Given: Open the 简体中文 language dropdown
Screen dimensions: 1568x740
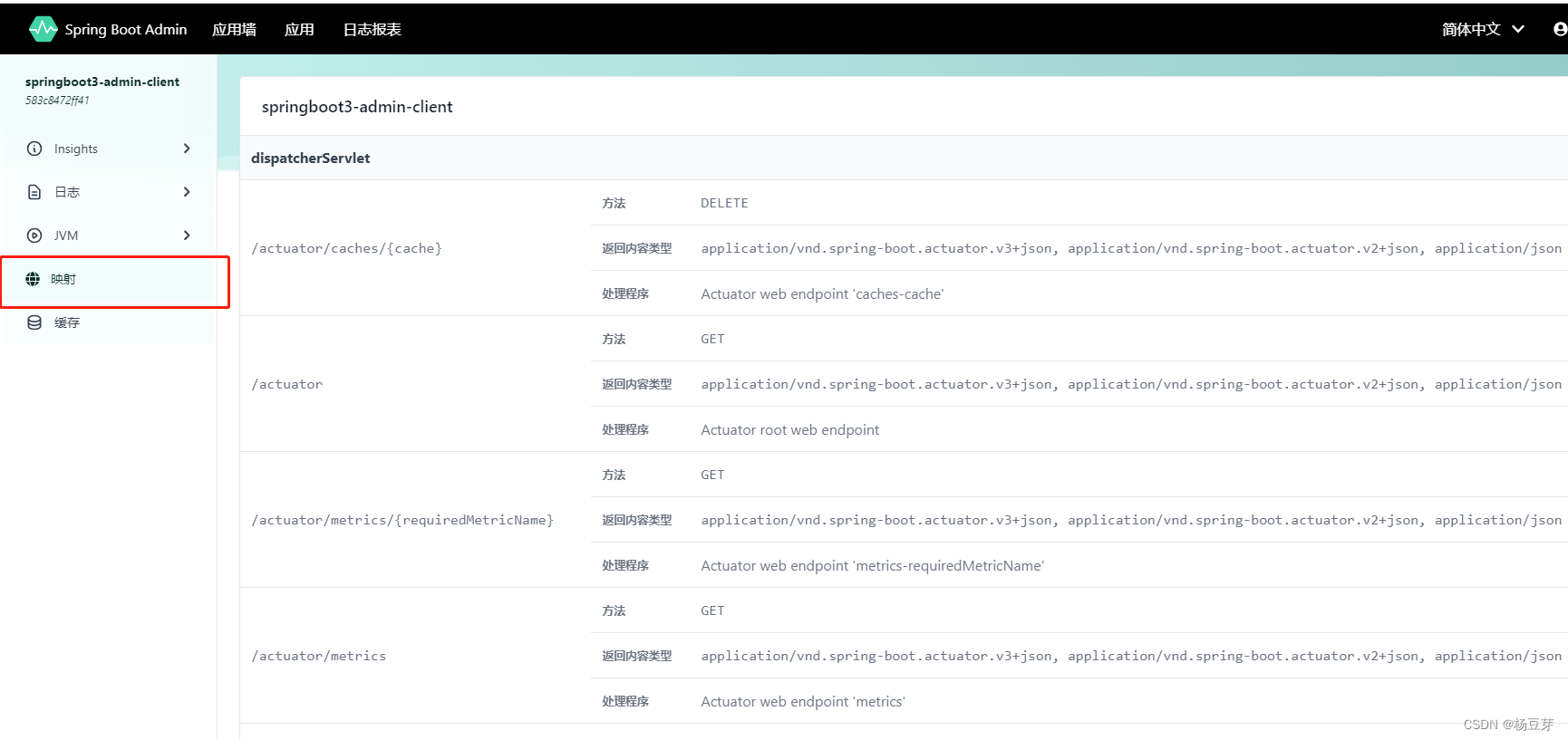Looking at the screenshot, I should pos(1483,29).
